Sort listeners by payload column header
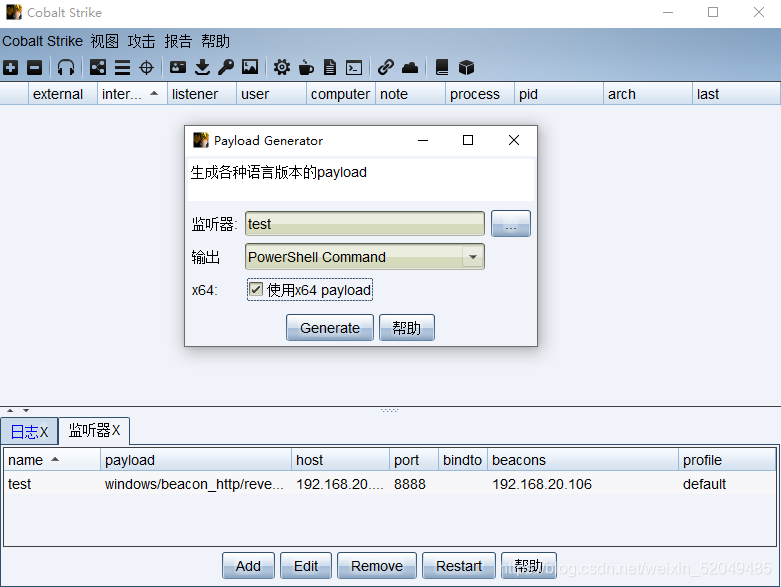Viewport: 781px width, 587px height. click(196, 460)
